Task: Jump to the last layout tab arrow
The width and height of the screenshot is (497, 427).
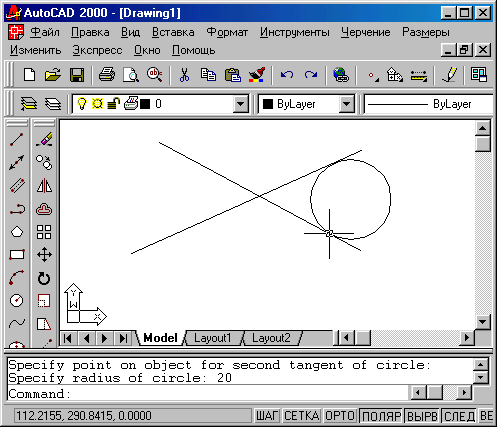Action: pos(123,339)
